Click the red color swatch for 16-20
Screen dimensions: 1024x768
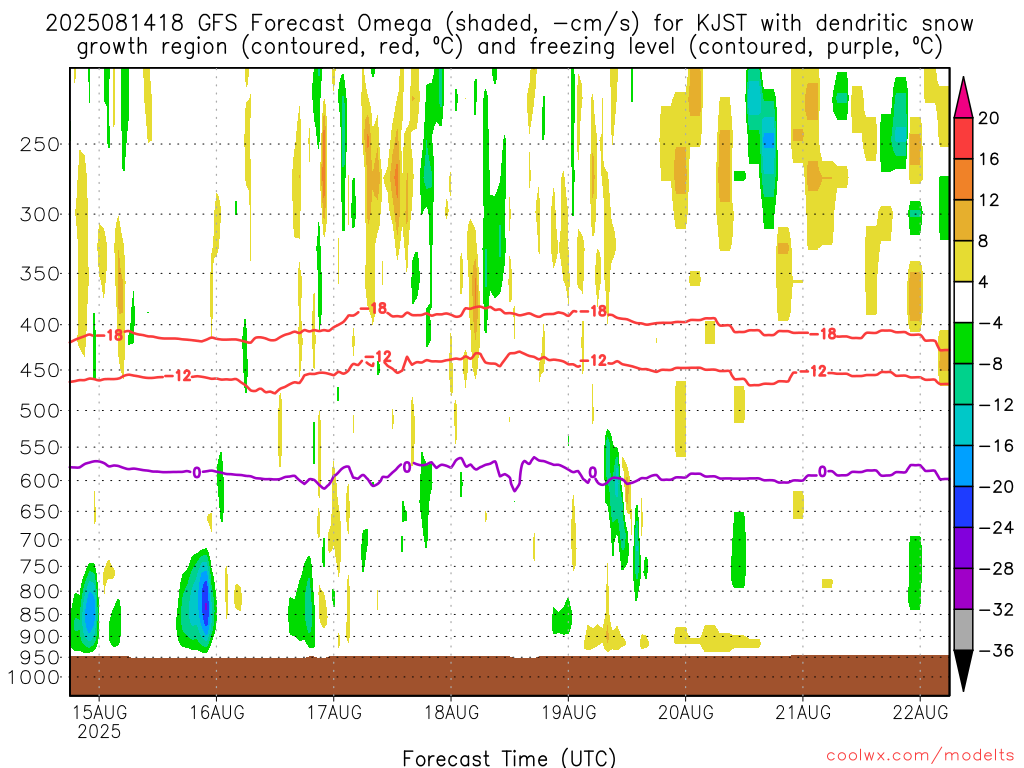point(963,138)
